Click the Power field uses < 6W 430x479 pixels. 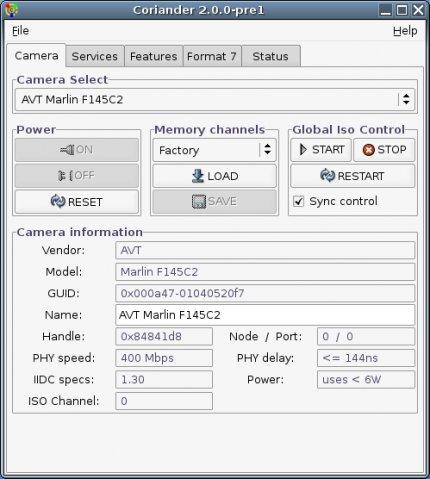[x=366, y=379]
